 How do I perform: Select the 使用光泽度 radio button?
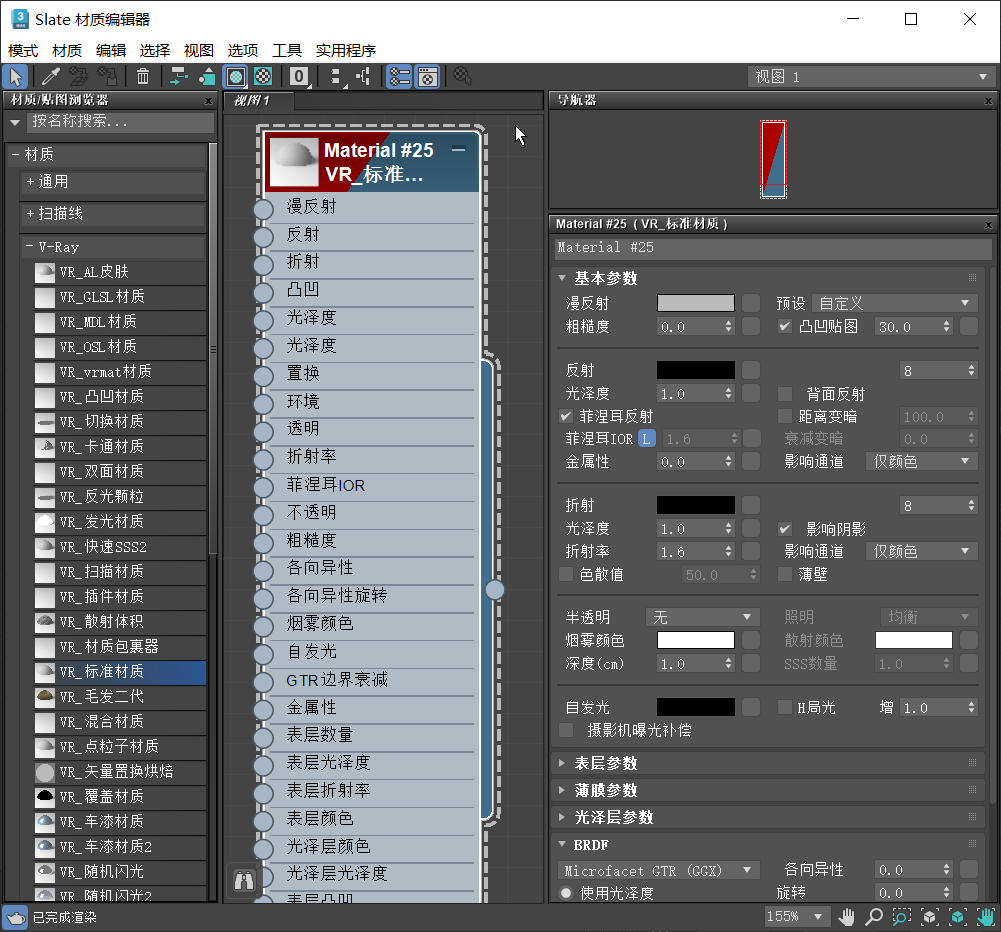566,893
